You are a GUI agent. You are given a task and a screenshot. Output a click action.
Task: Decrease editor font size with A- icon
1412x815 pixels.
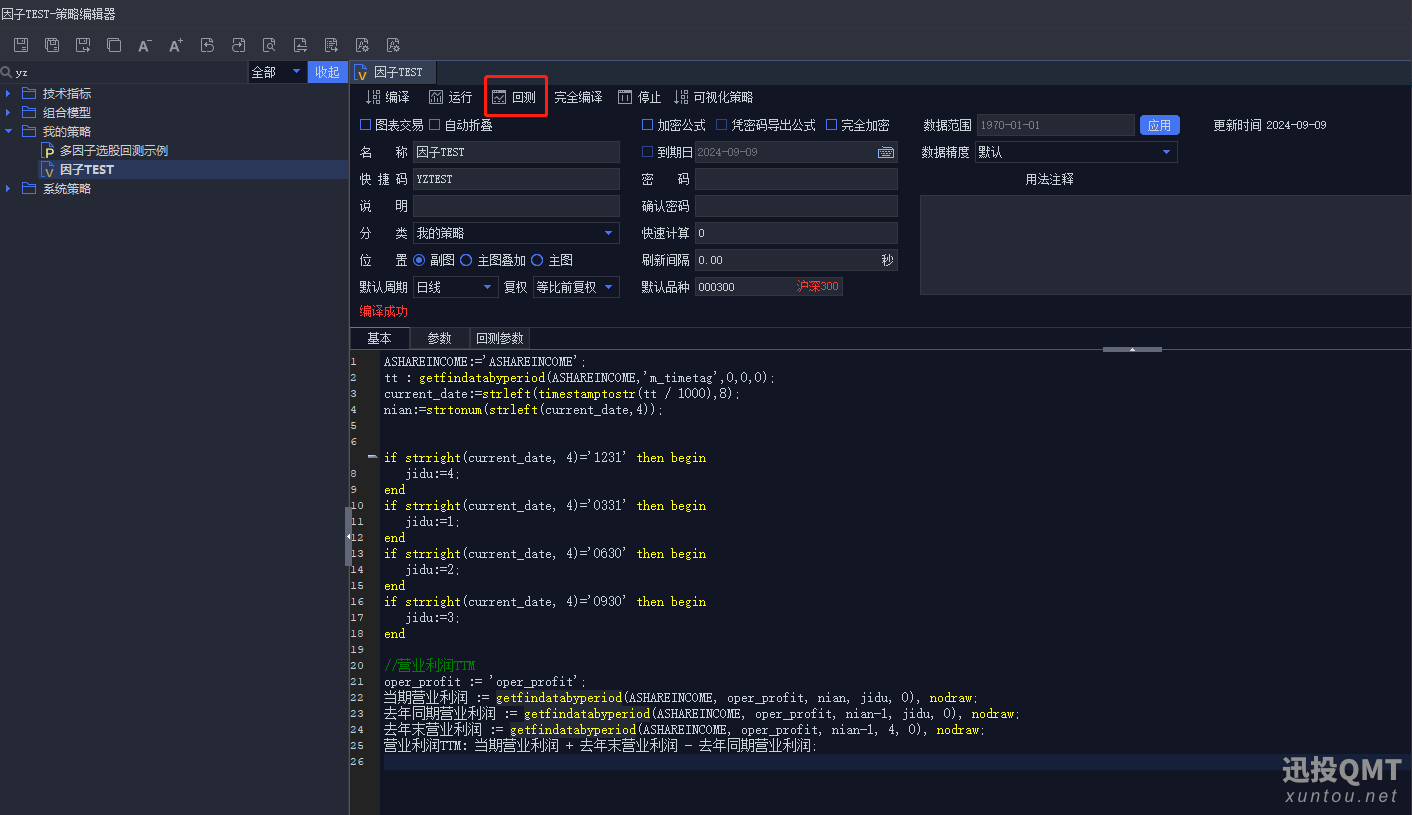click(145, 45)
